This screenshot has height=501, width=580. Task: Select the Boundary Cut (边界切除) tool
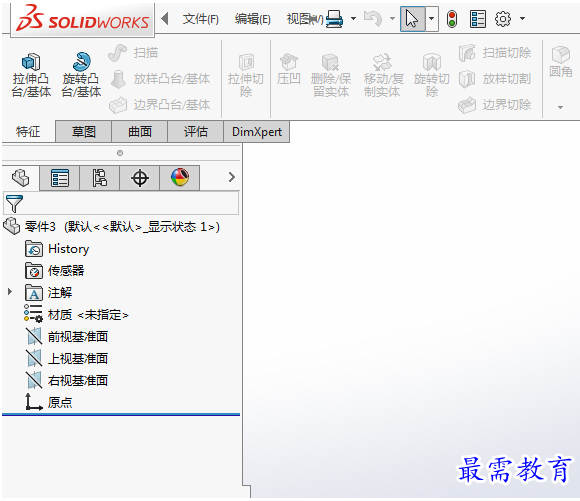coord(495,105)
